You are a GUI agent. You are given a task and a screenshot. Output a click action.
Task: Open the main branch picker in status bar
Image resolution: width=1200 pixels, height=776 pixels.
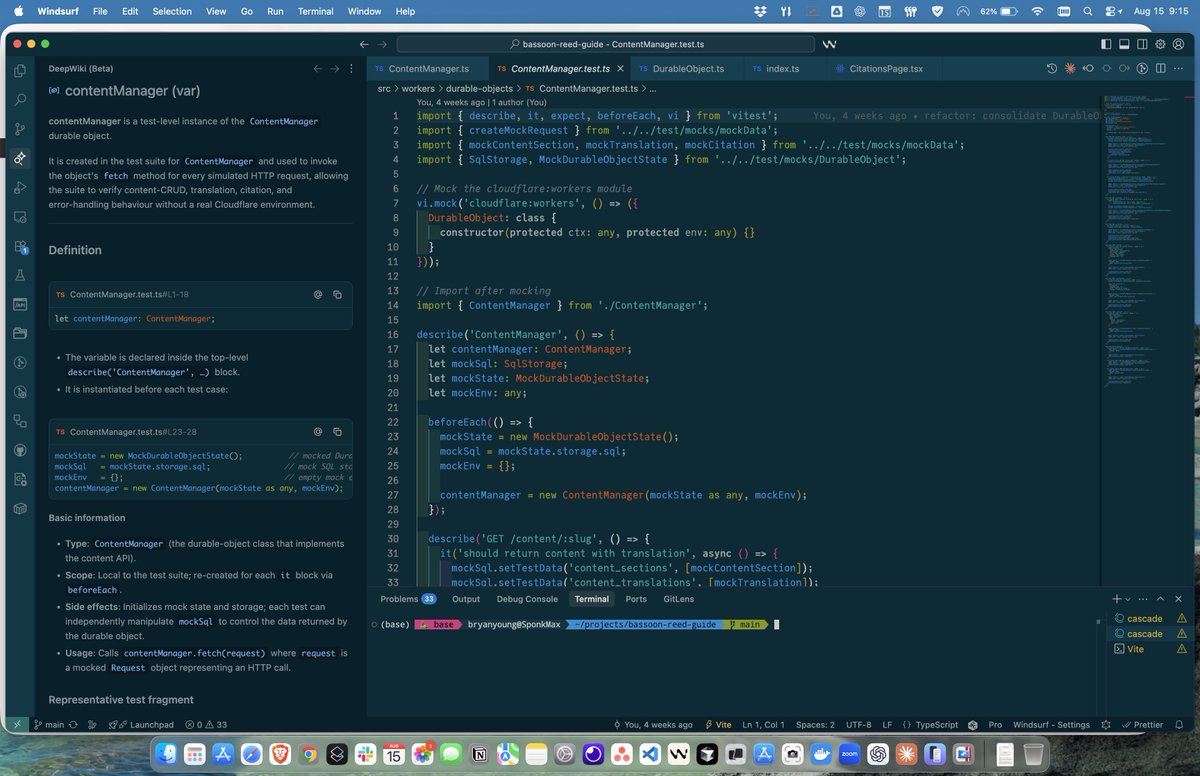click(x=48, y=725)
